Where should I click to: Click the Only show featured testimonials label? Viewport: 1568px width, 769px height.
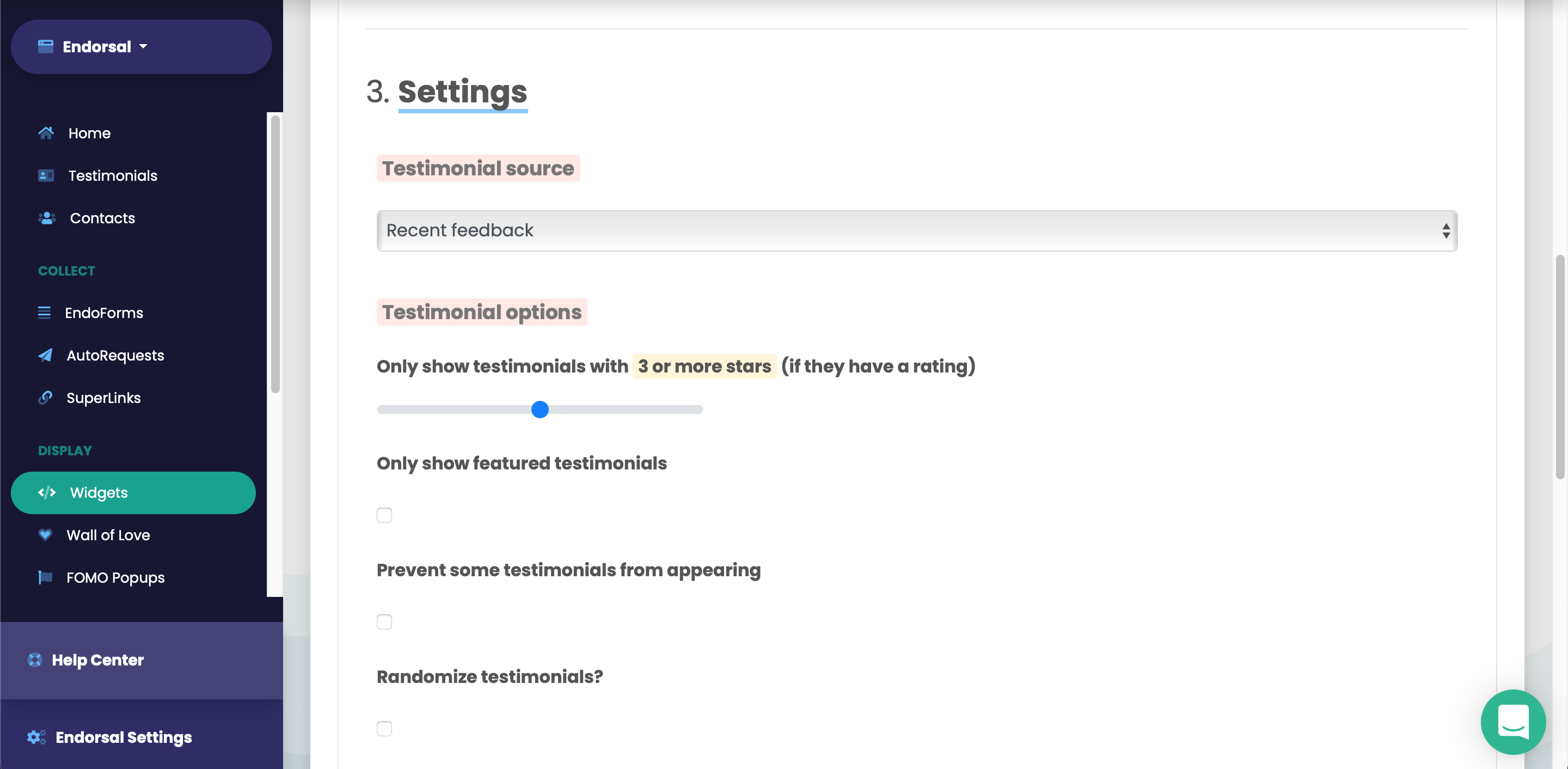click(522, 463)
